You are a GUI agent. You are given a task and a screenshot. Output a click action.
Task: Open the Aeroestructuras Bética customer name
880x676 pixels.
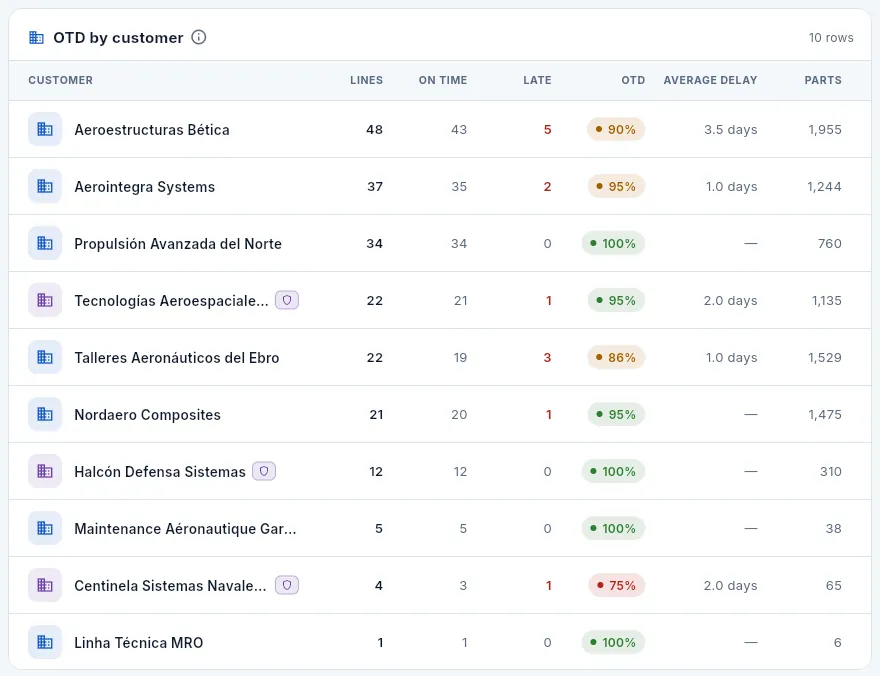(152, 130)
